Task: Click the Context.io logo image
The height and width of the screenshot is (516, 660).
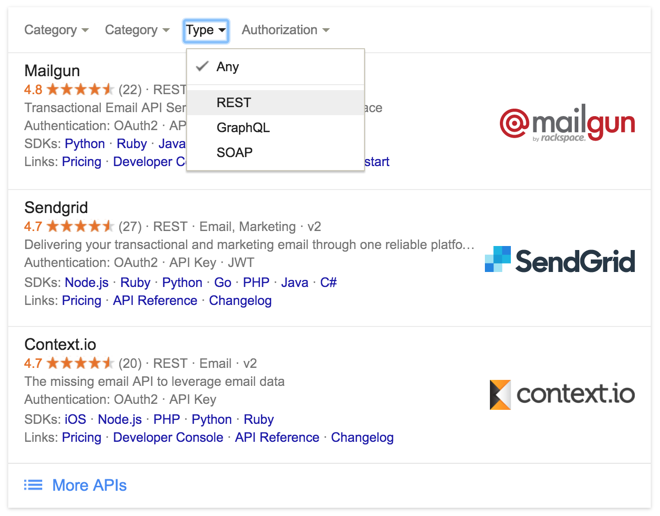Action: (x=562, y=393)
